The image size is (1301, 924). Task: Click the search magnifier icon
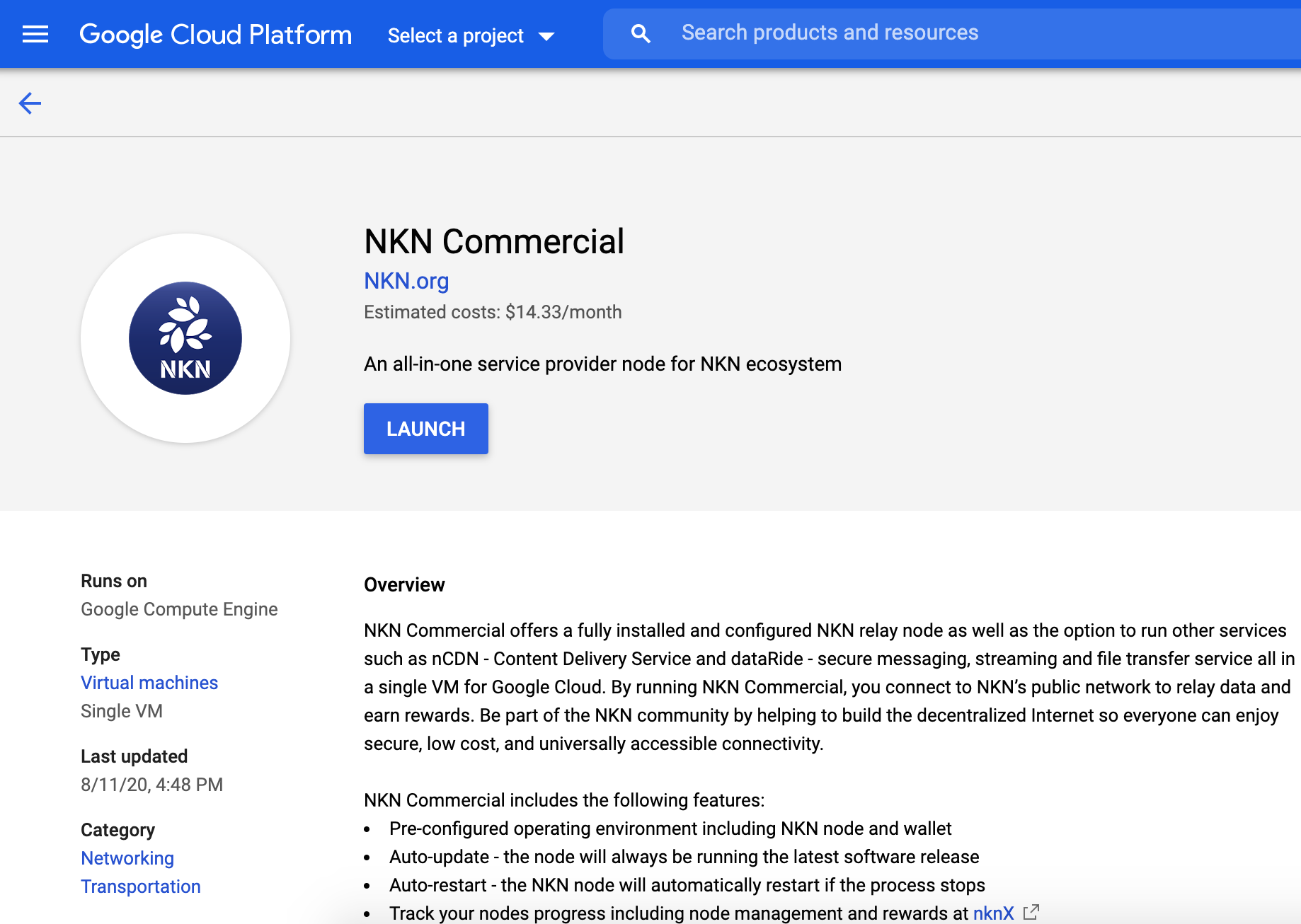pos(641,33)
